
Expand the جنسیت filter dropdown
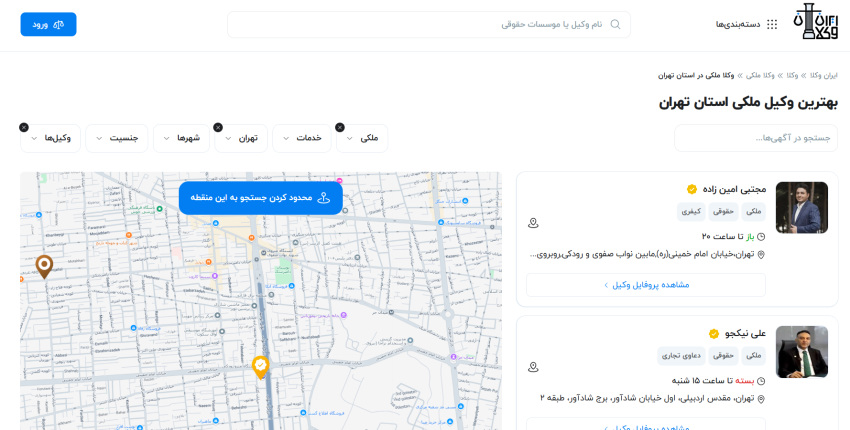(117, 138)
